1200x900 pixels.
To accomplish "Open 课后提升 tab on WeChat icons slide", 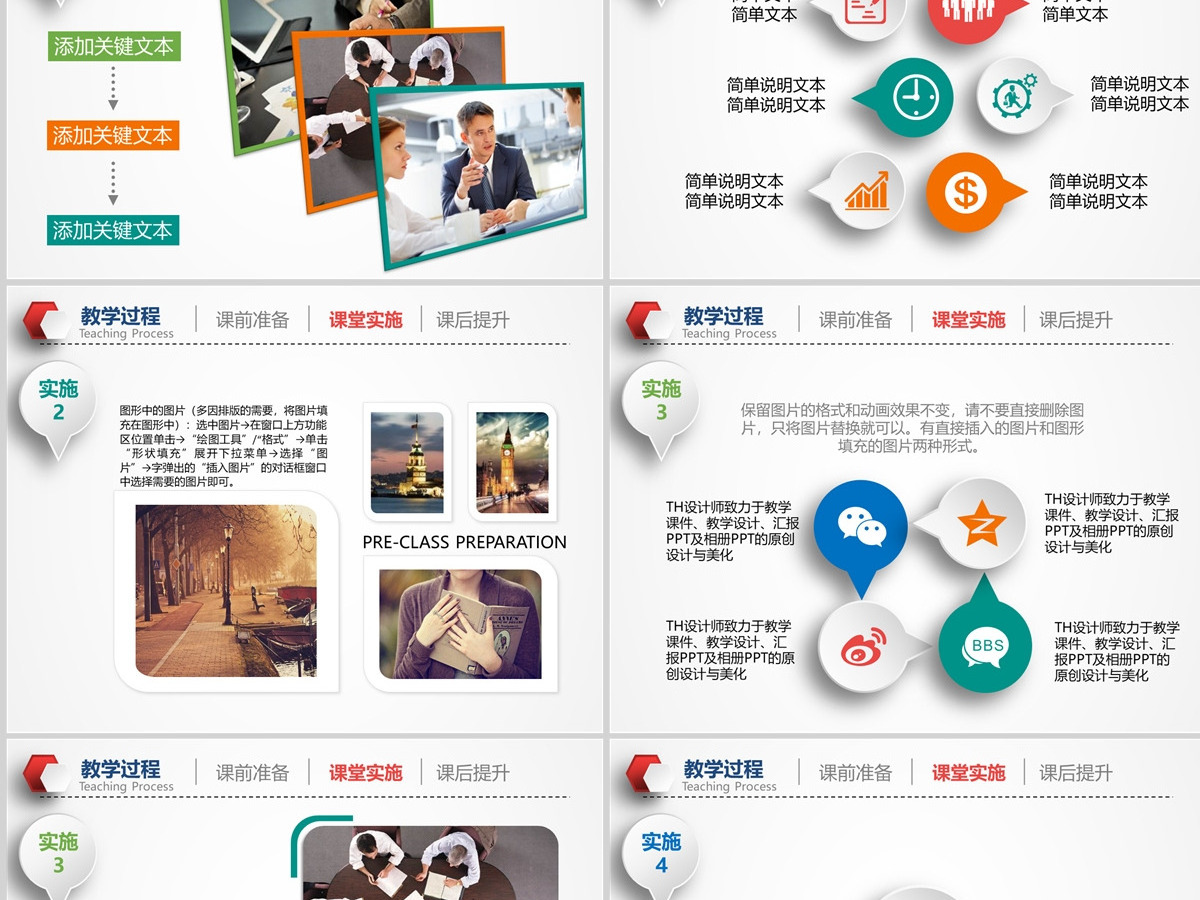I will [x=1076, y=320].
